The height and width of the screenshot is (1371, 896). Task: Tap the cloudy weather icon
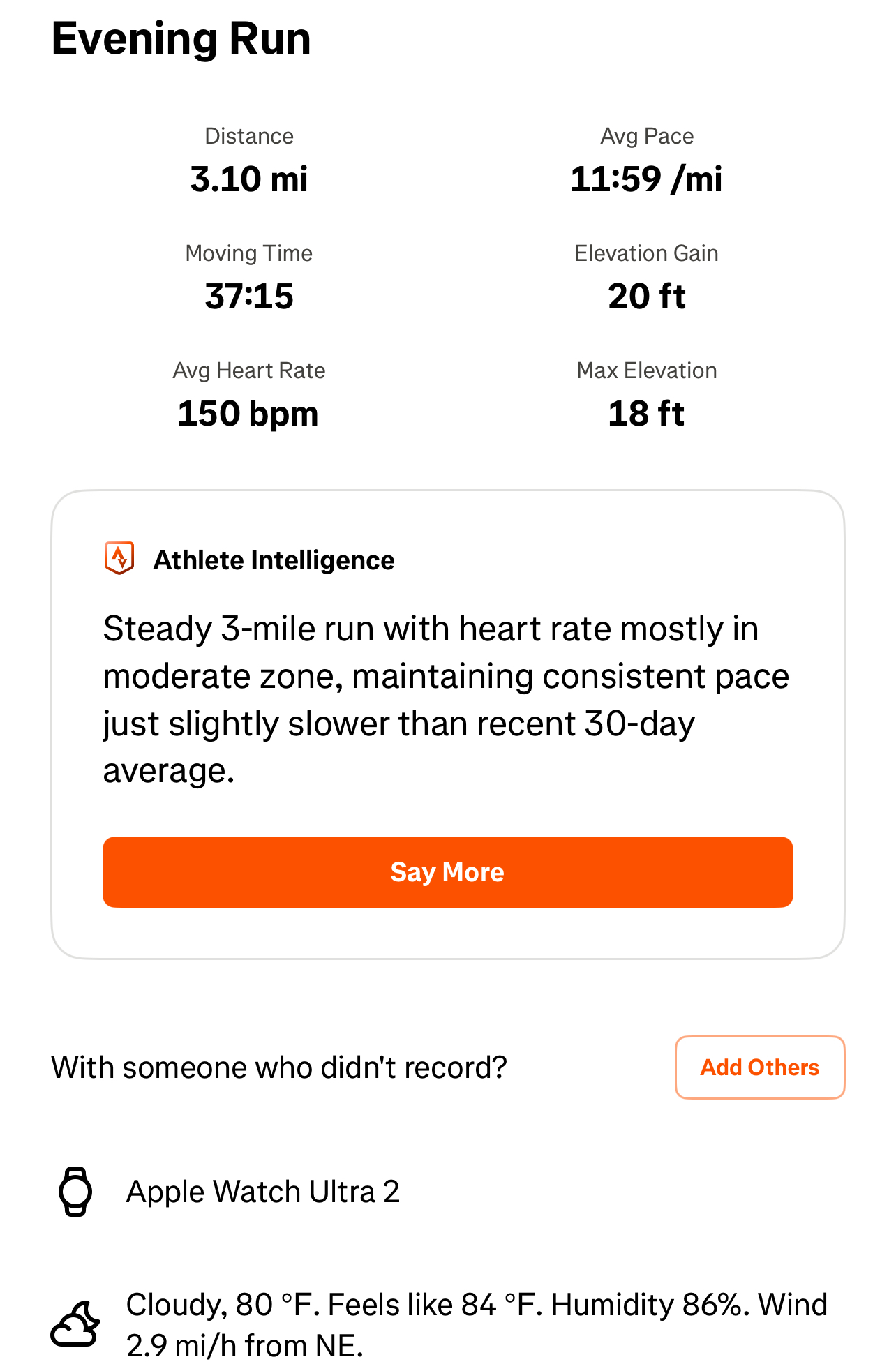point(75,1324)
